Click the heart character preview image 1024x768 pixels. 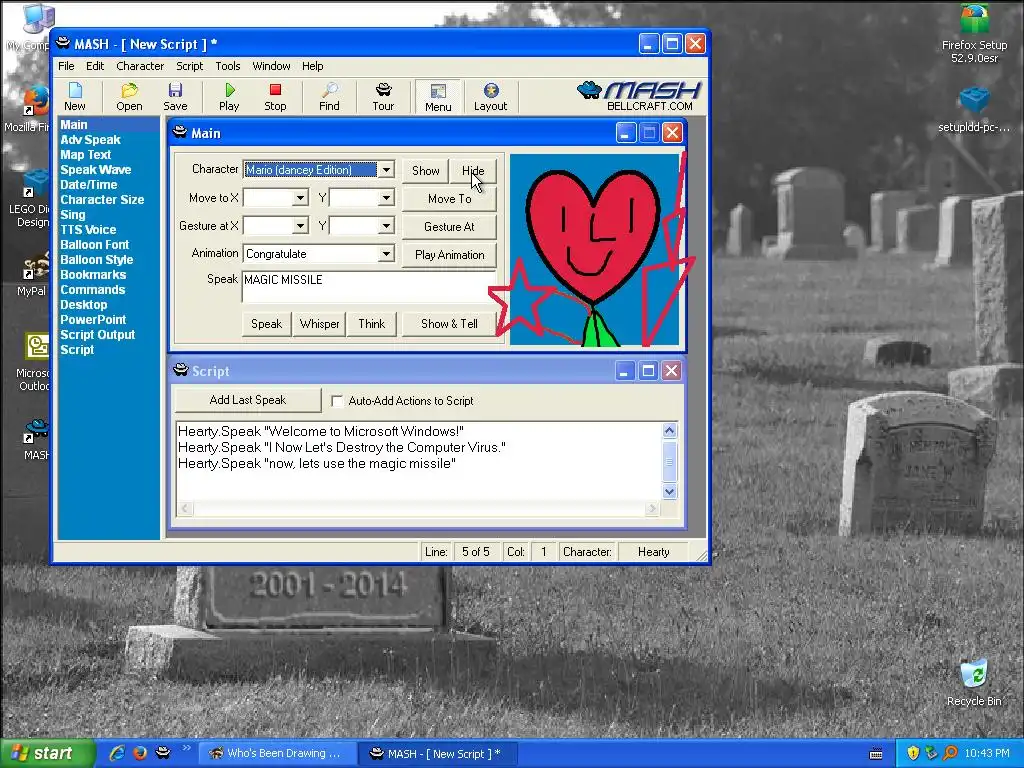[594, 249]
